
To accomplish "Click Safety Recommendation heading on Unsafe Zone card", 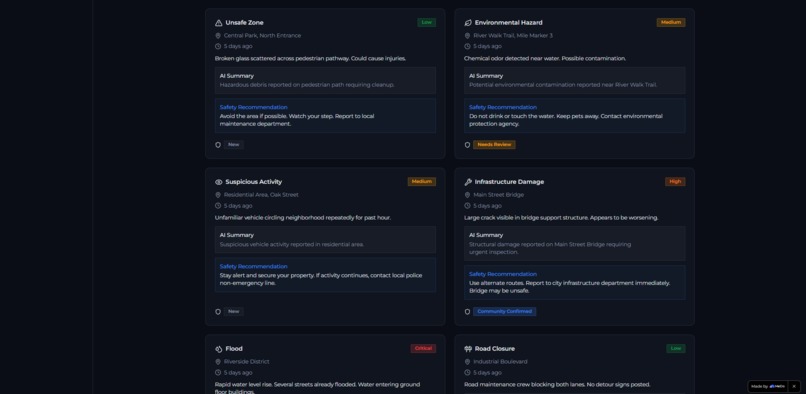I will tap(253, 108).
